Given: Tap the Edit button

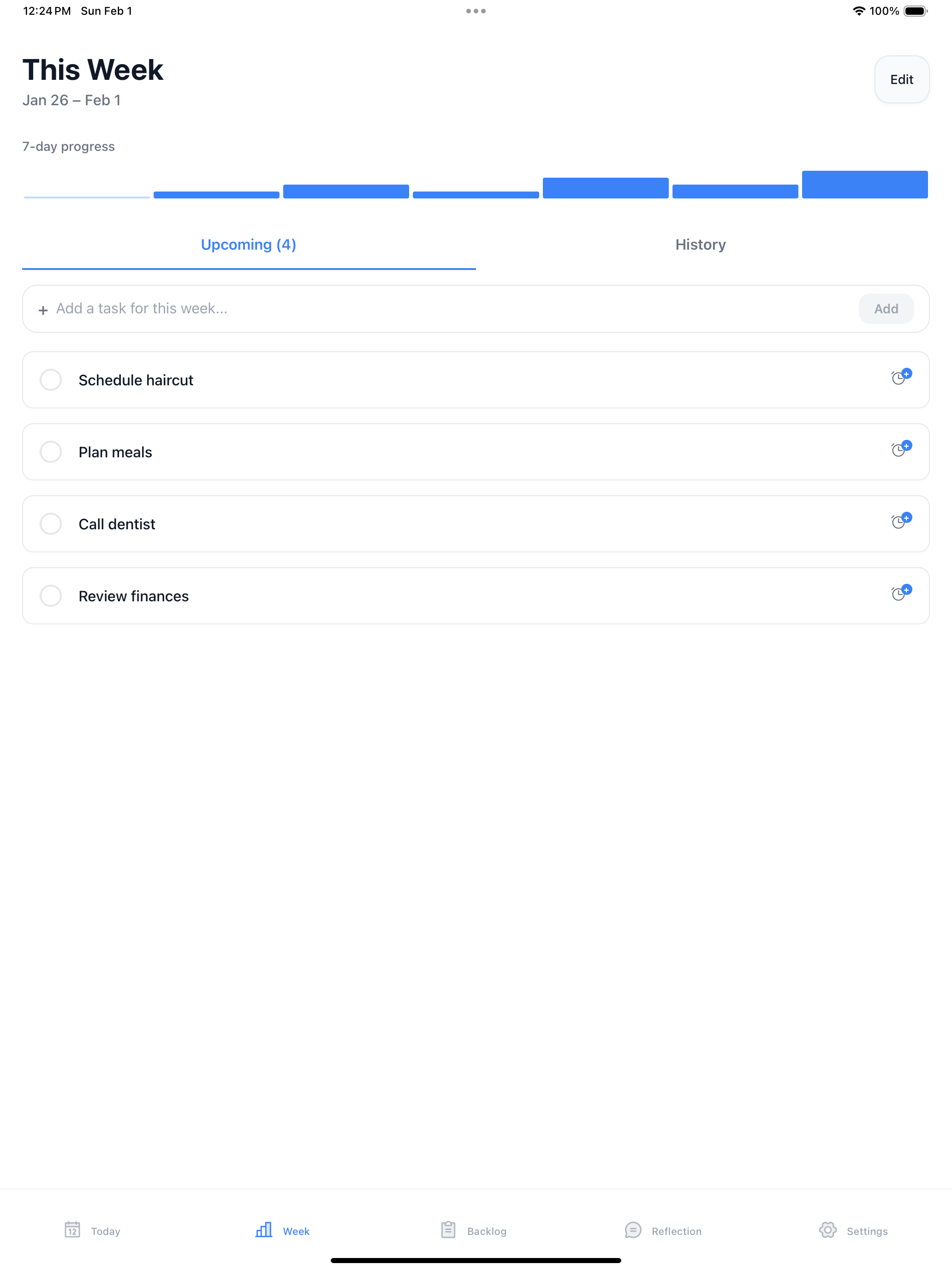Looking at the screenshot, I should (x=902, y=79).
